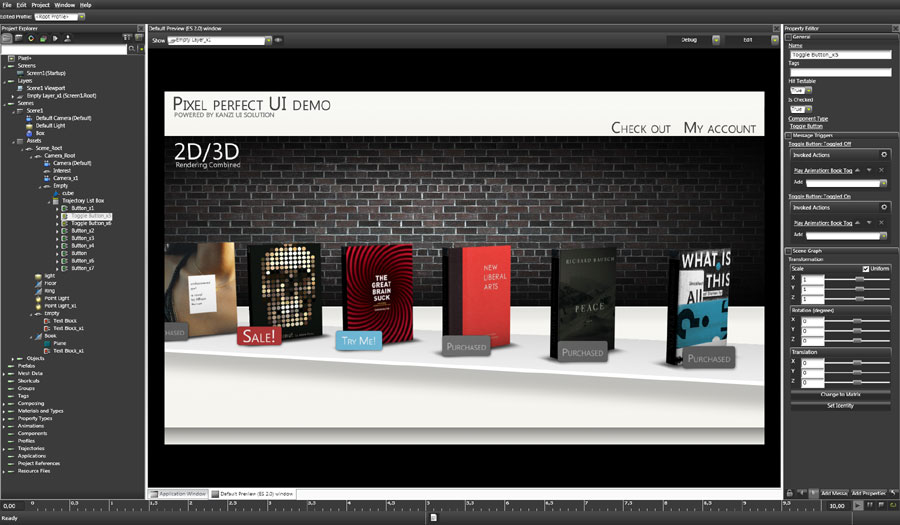This screenshot has height=525, width=900.
Task: Open the project folder view icon
Action: (x=6, y=38)
